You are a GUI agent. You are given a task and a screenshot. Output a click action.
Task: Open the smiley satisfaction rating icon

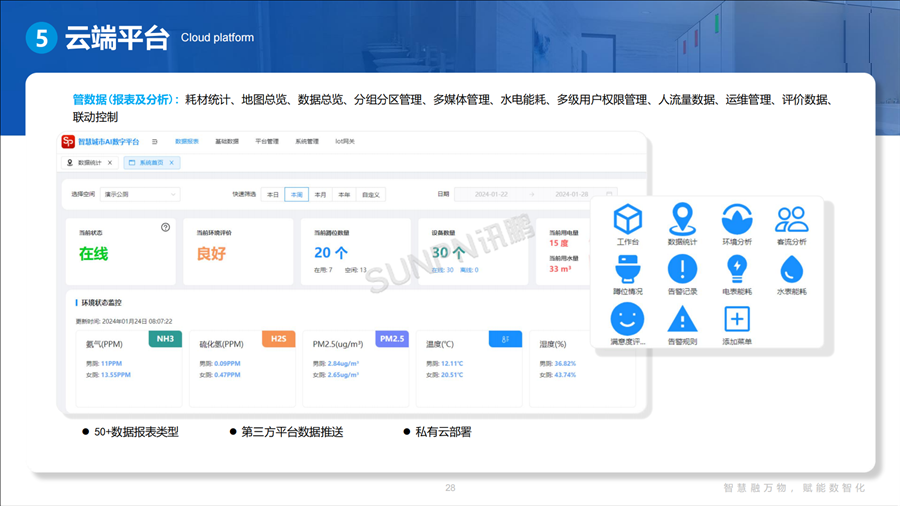click(x=627, y=319)
